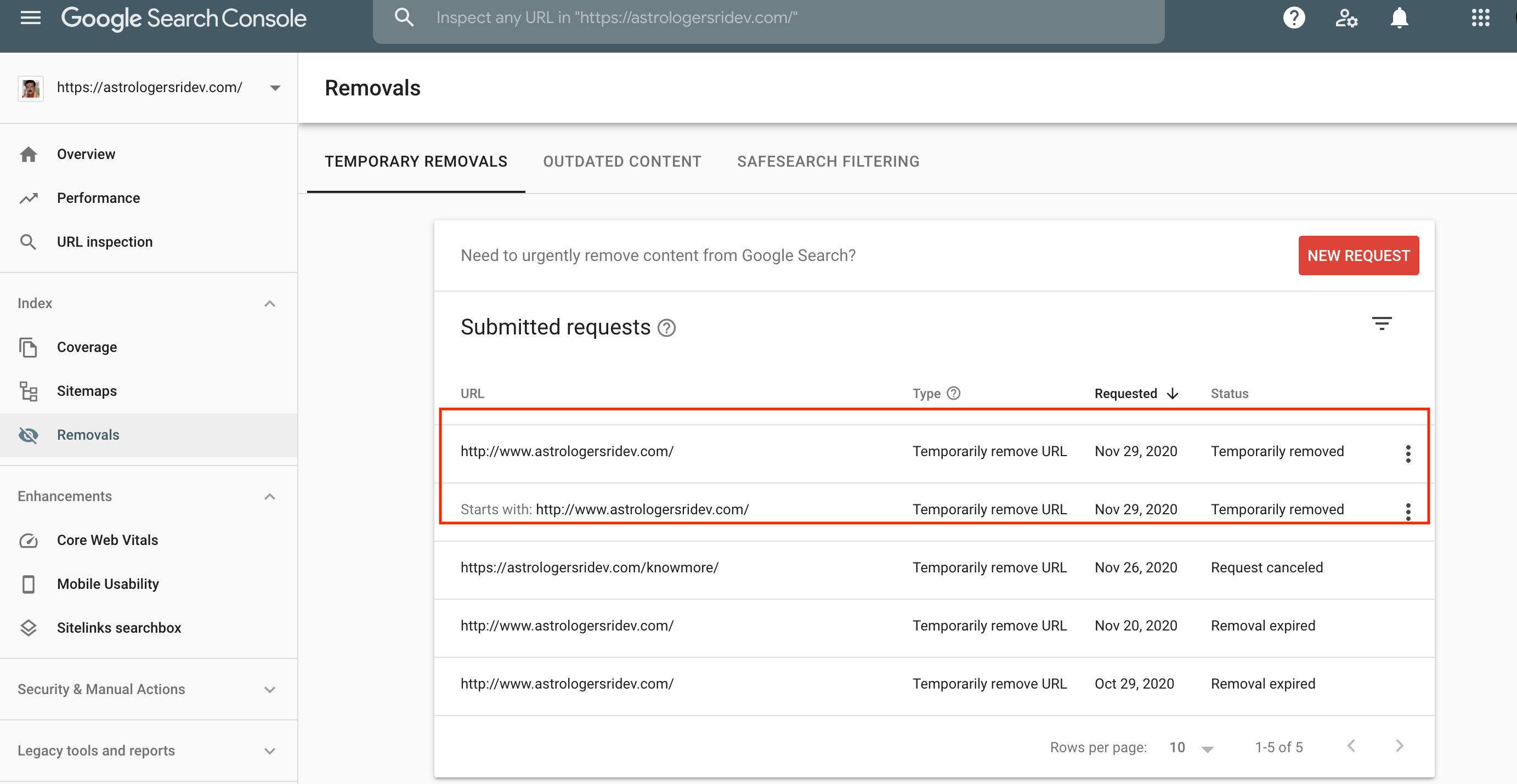Click the Sitemaps tree icon

[29, 391]
